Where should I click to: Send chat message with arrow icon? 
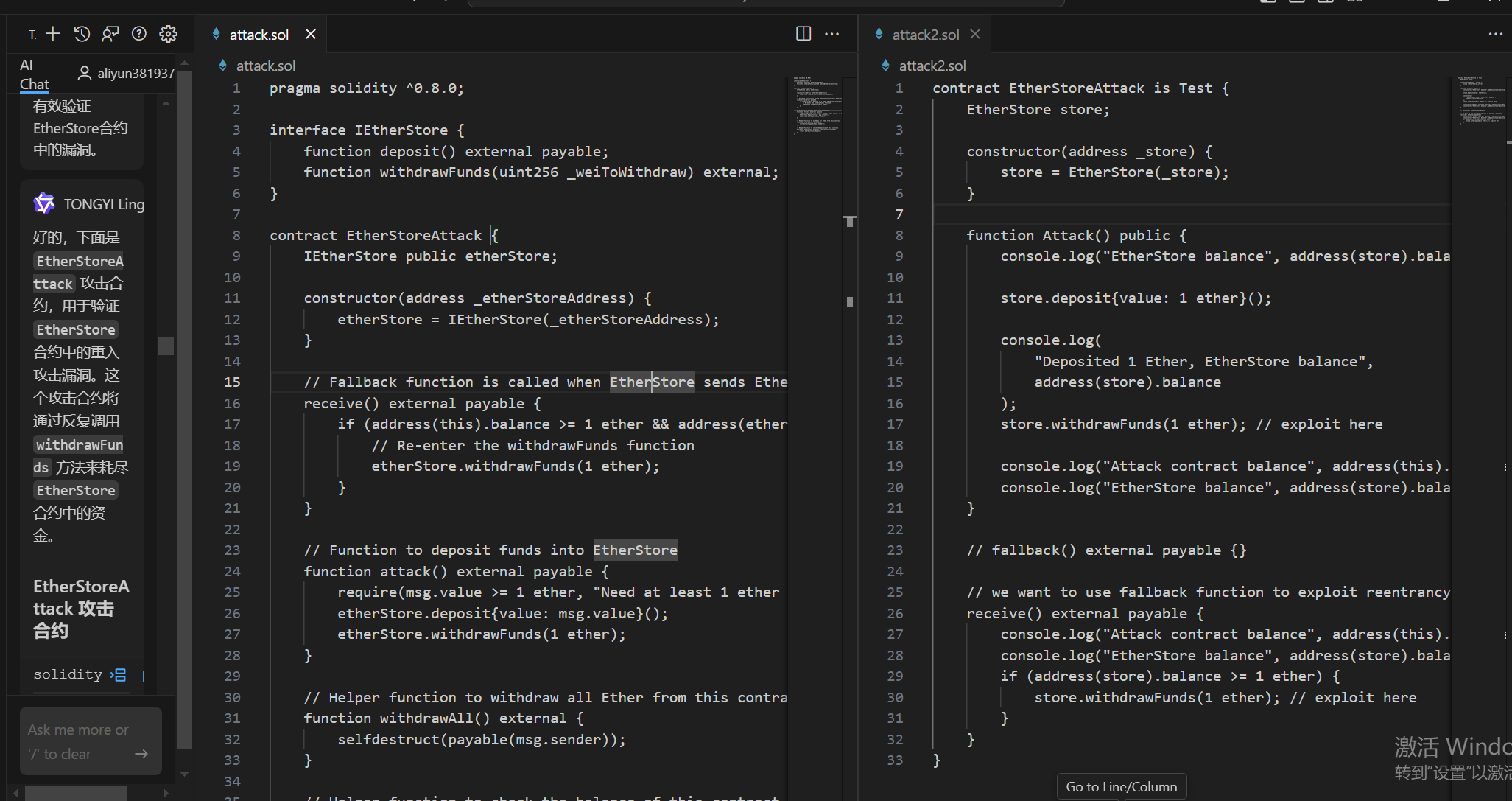pyautogui.click(x=141, y=753)
